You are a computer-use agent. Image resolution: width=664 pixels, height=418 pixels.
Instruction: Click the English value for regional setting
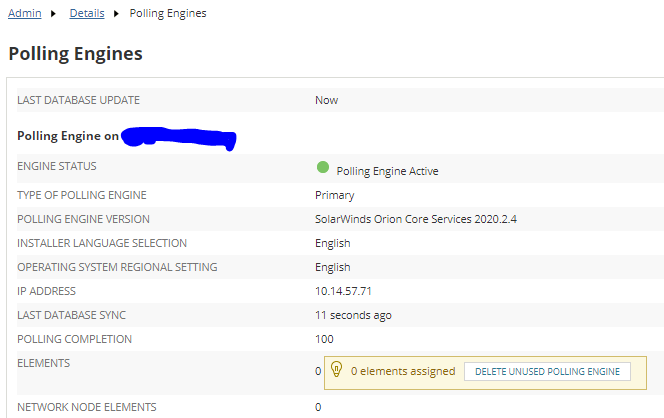333,268
